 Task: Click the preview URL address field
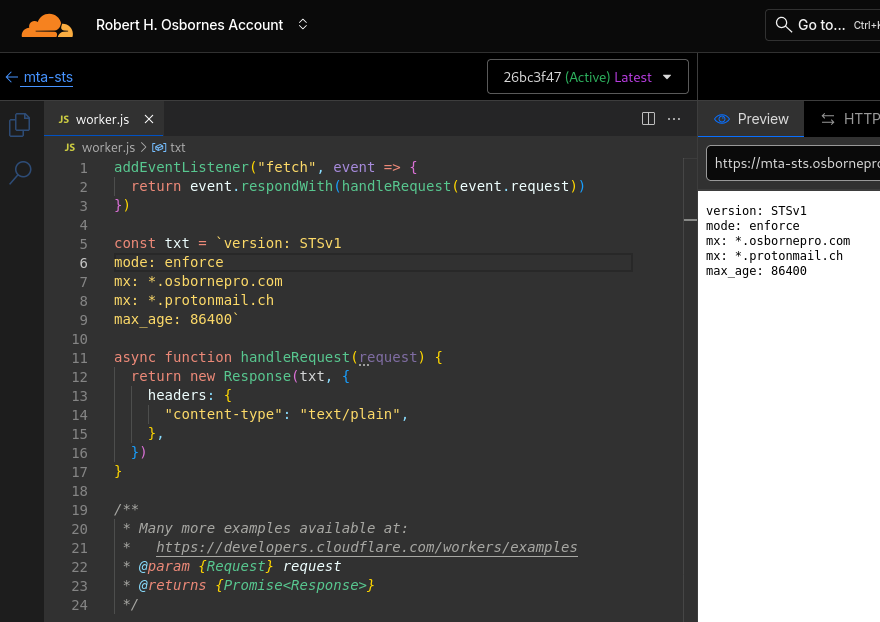click(x=800, y=162)
